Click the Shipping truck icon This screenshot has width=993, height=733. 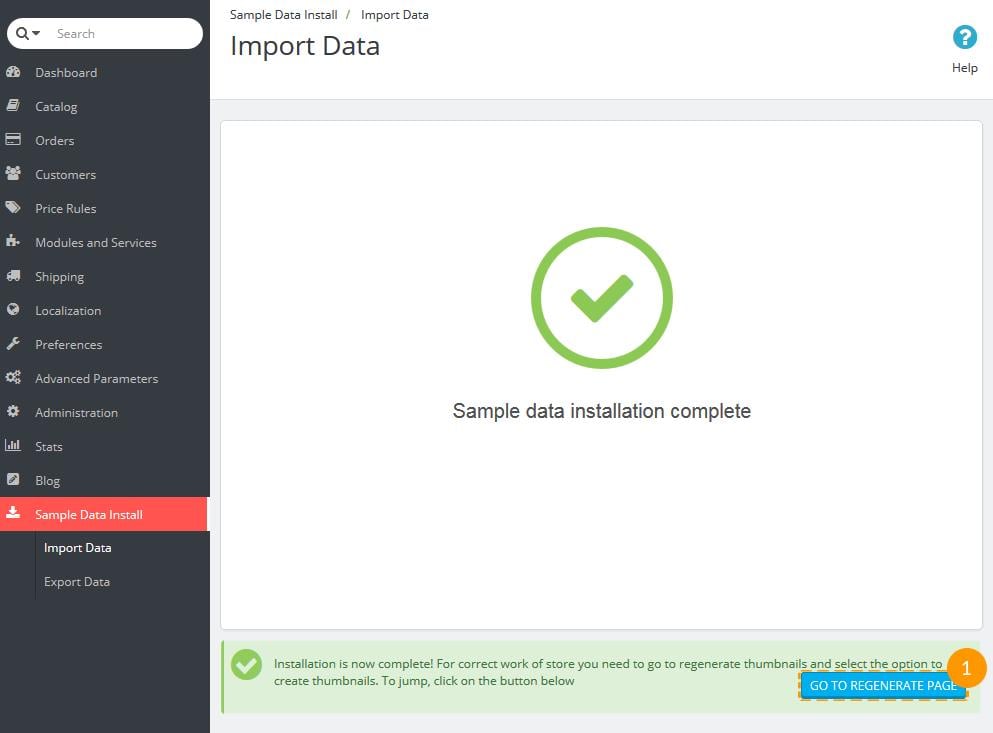[x=13, y=277]
